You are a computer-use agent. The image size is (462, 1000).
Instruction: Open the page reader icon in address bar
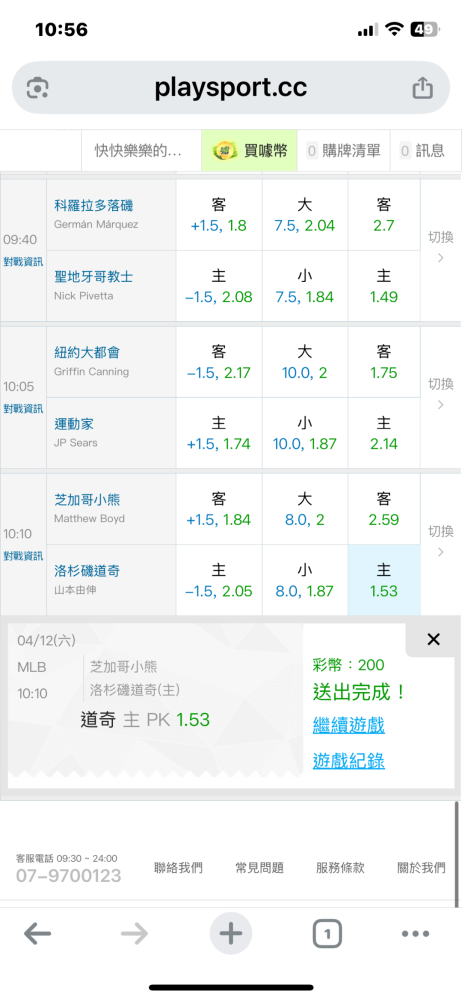point(38,88)
